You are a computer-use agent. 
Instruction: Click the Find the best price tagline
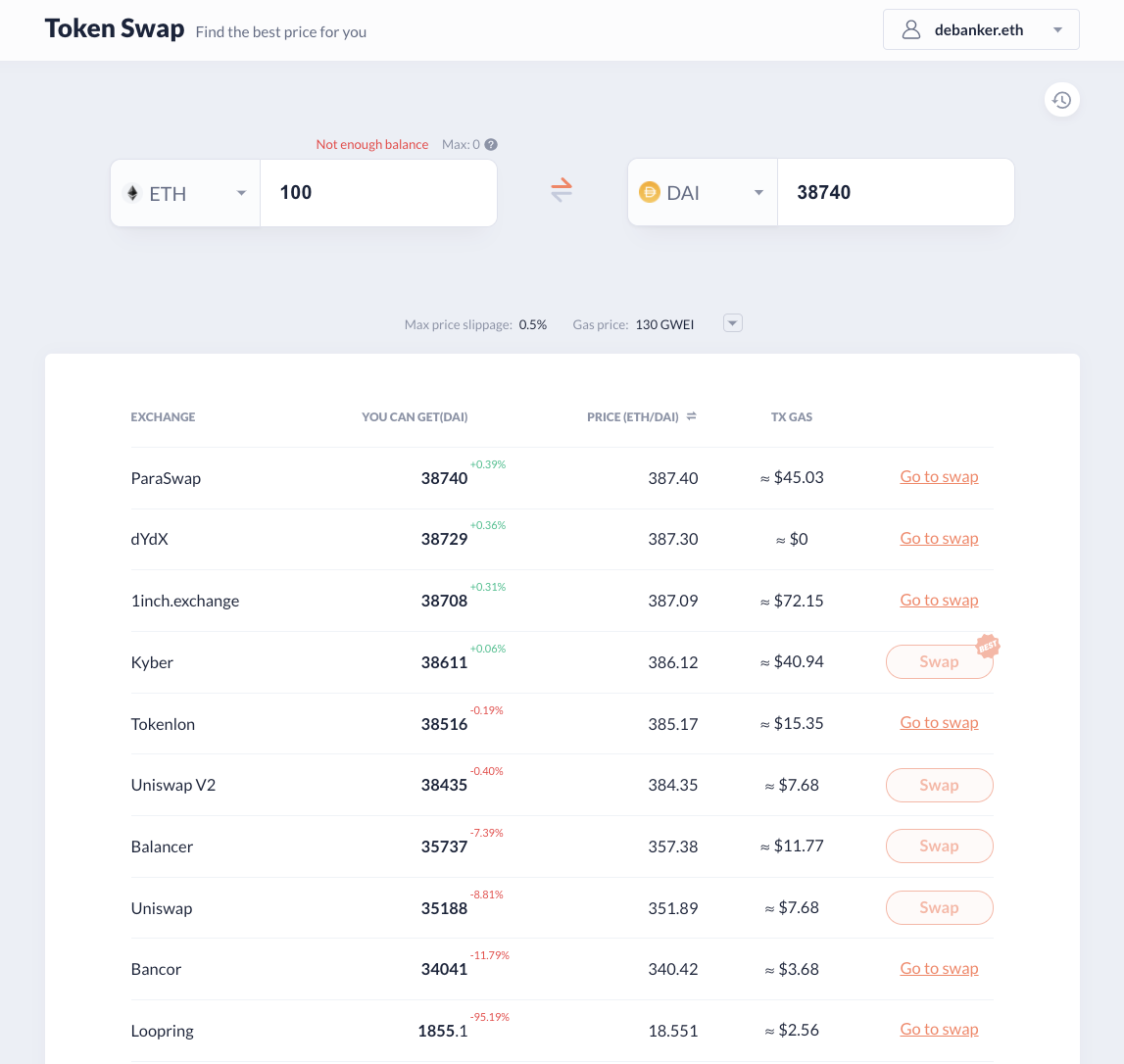click(281, 32)
